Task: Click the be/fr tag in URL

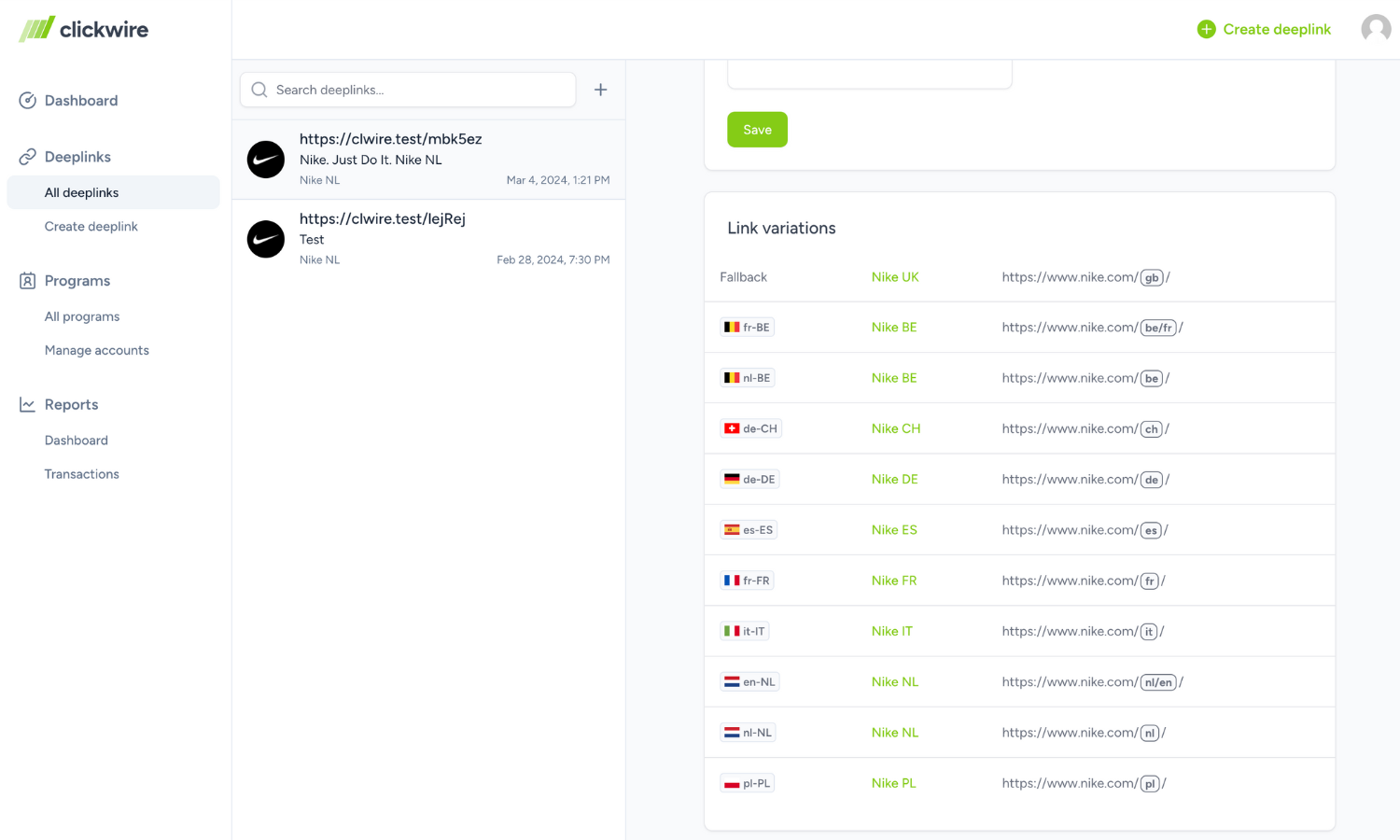Action: pos(1159,328)
